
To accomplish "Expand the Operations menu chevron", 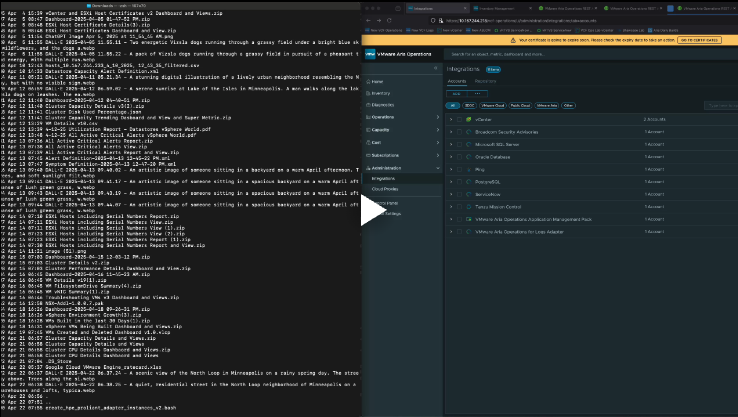I will (438, 117).
